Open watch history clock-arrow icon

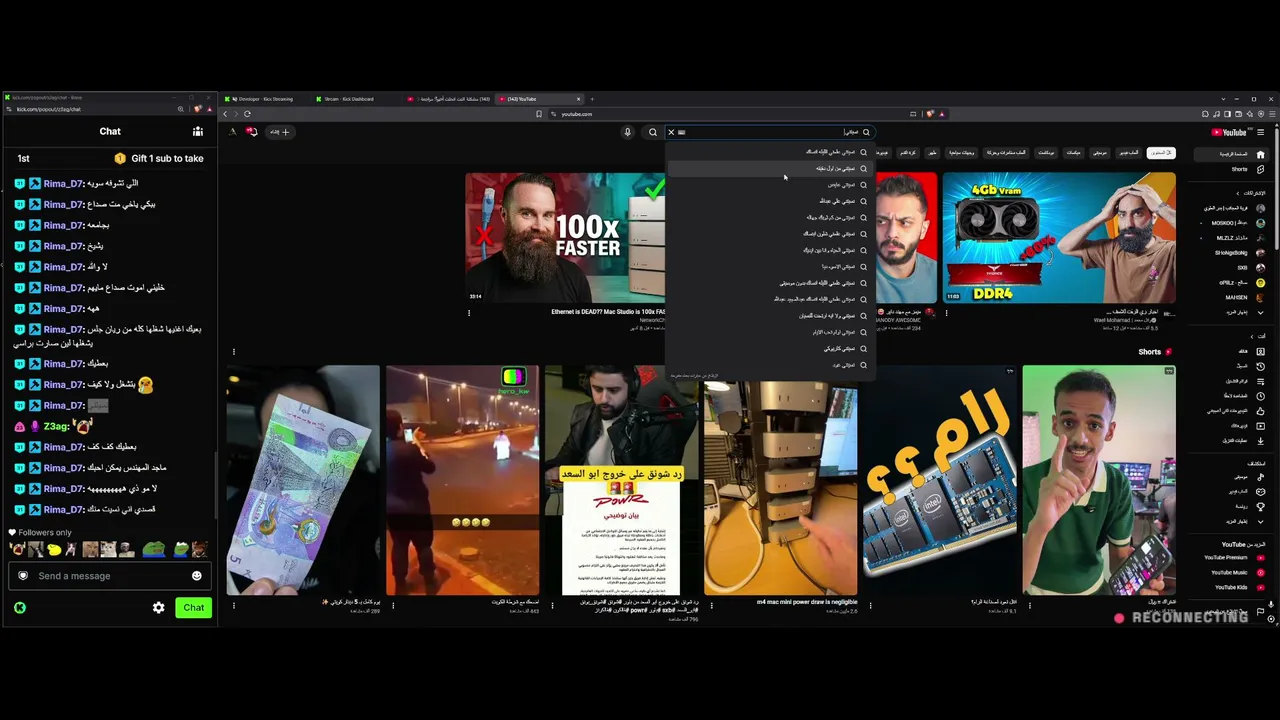(1260, 366)
